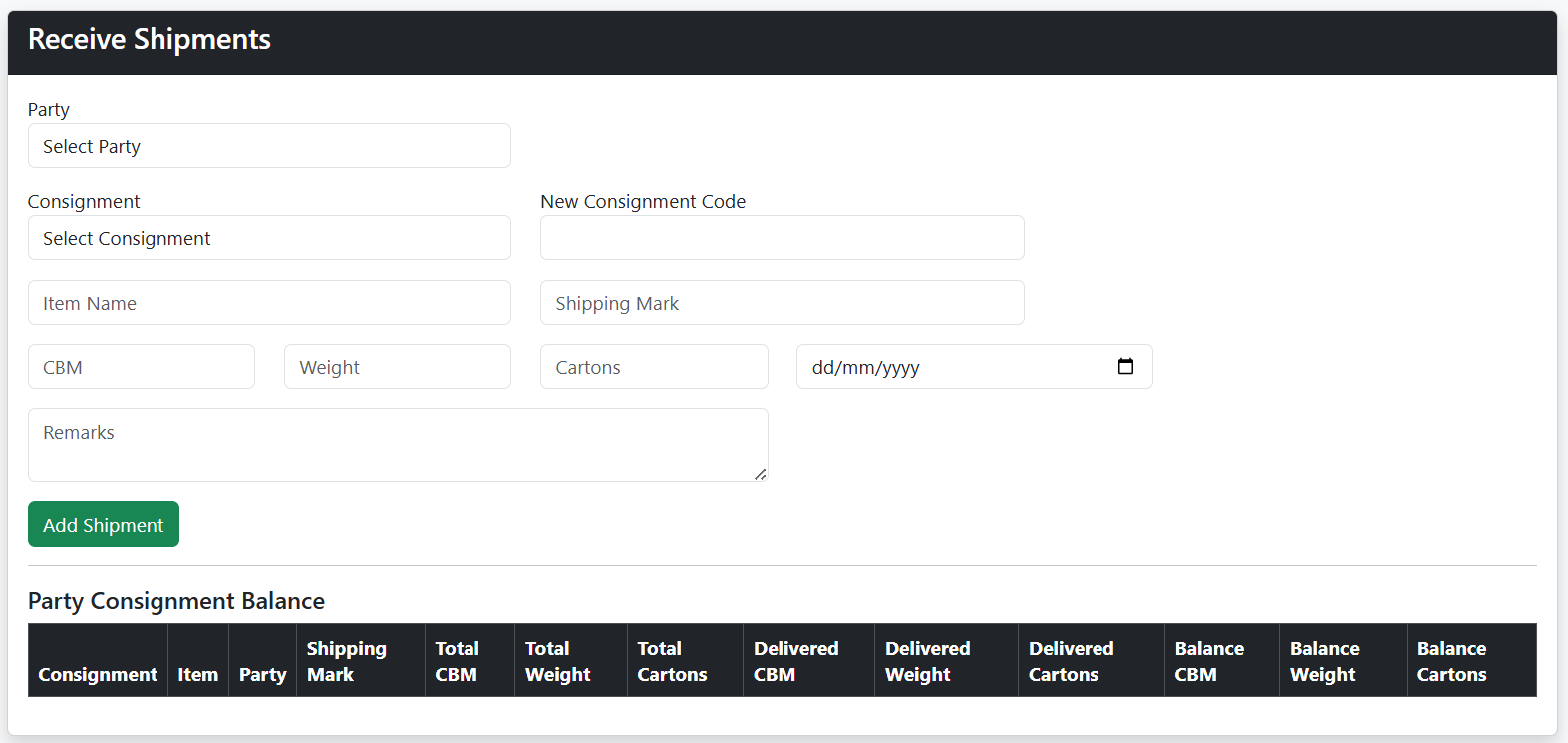The width and height of the screenshot is (1568, 743).
Task: Click the Delivered Weight column header
Action: 946,661
